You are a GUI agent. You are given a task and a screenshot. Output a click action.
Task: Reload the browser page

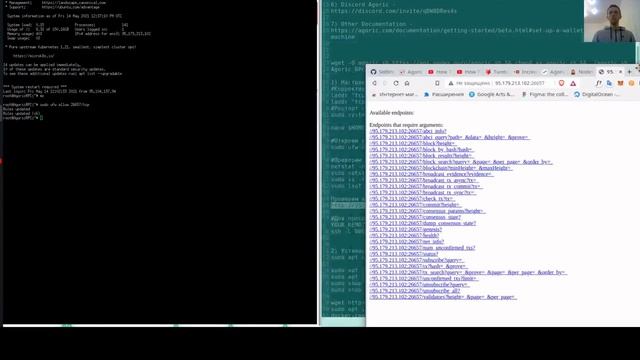(396, 83)
